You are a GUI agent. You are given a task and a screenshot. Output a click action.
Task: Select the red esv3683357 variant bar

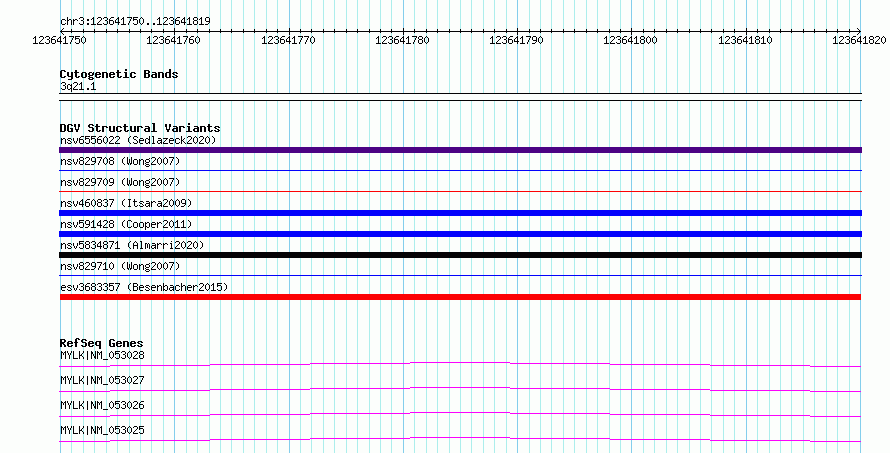(x=460, y=297)
